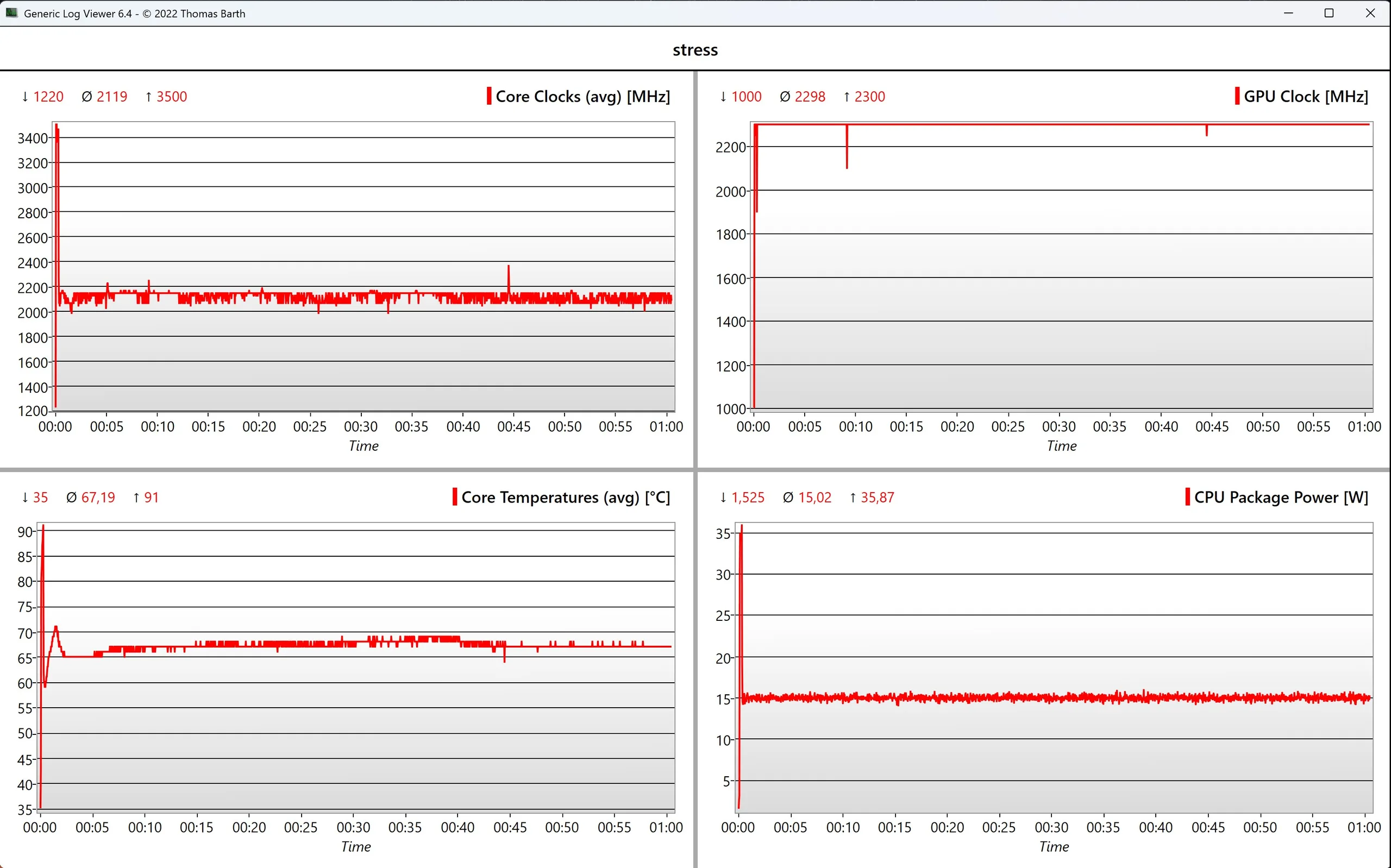Click the Time axis label under Core Temperatures chart
Screen dimensions: 1391x868
click(x=356, y=847)
